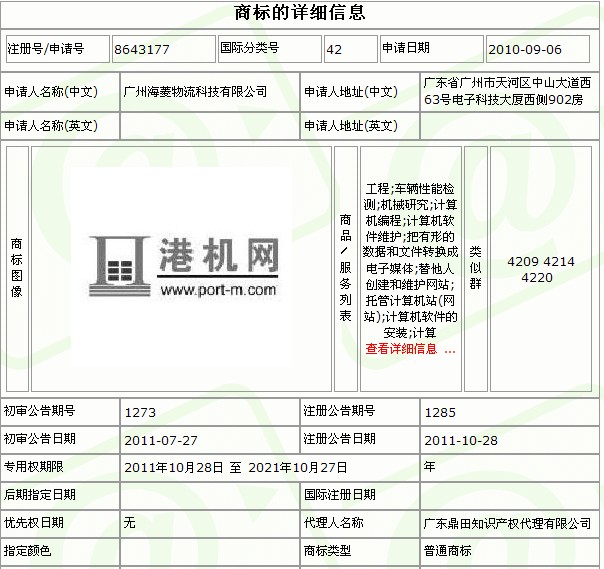
Task: Click the 商标的详细信息 page title
Action: 300,12
